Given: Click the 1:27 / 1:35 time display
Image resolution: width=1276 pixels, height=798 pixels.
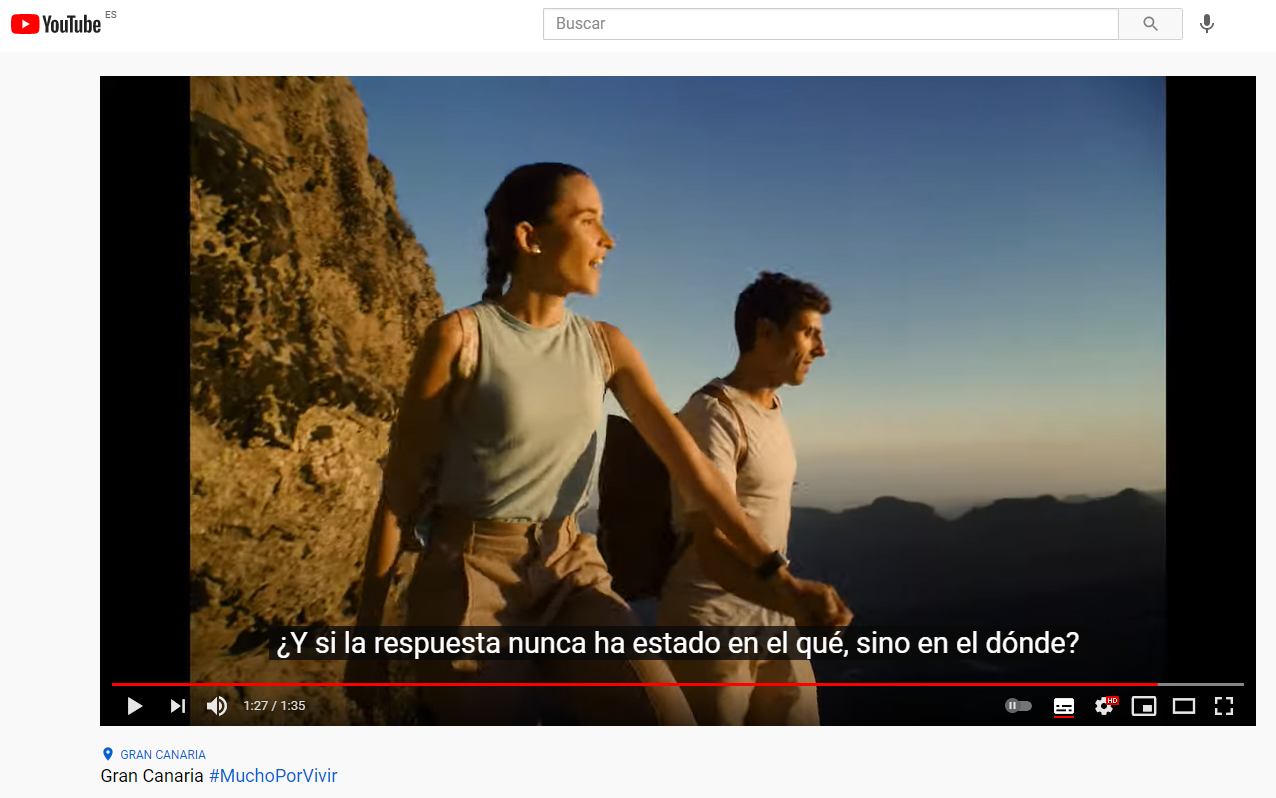Looking at the screenshot, I should pos(274,706).
